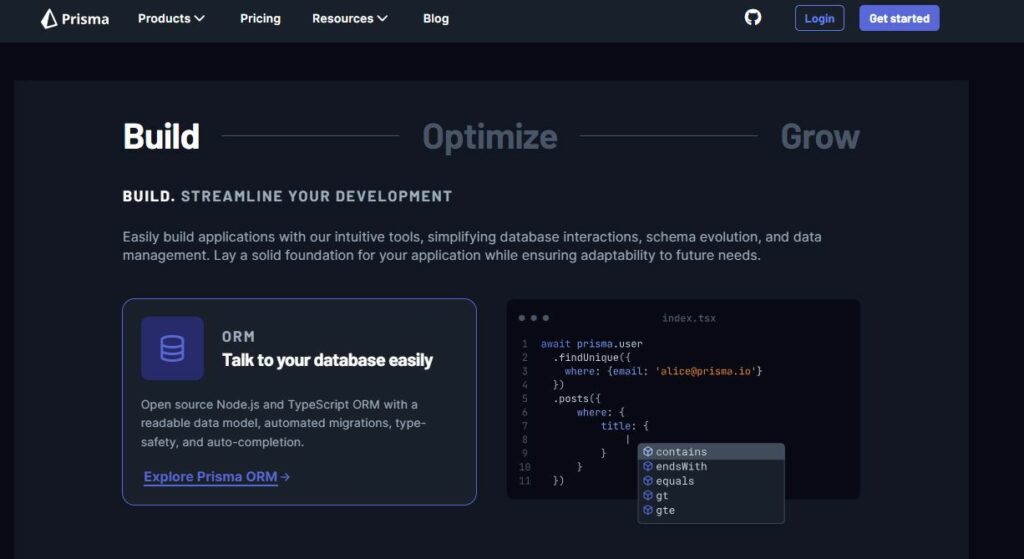Select the endsWith autocomplete suggestion

point(711,466)
